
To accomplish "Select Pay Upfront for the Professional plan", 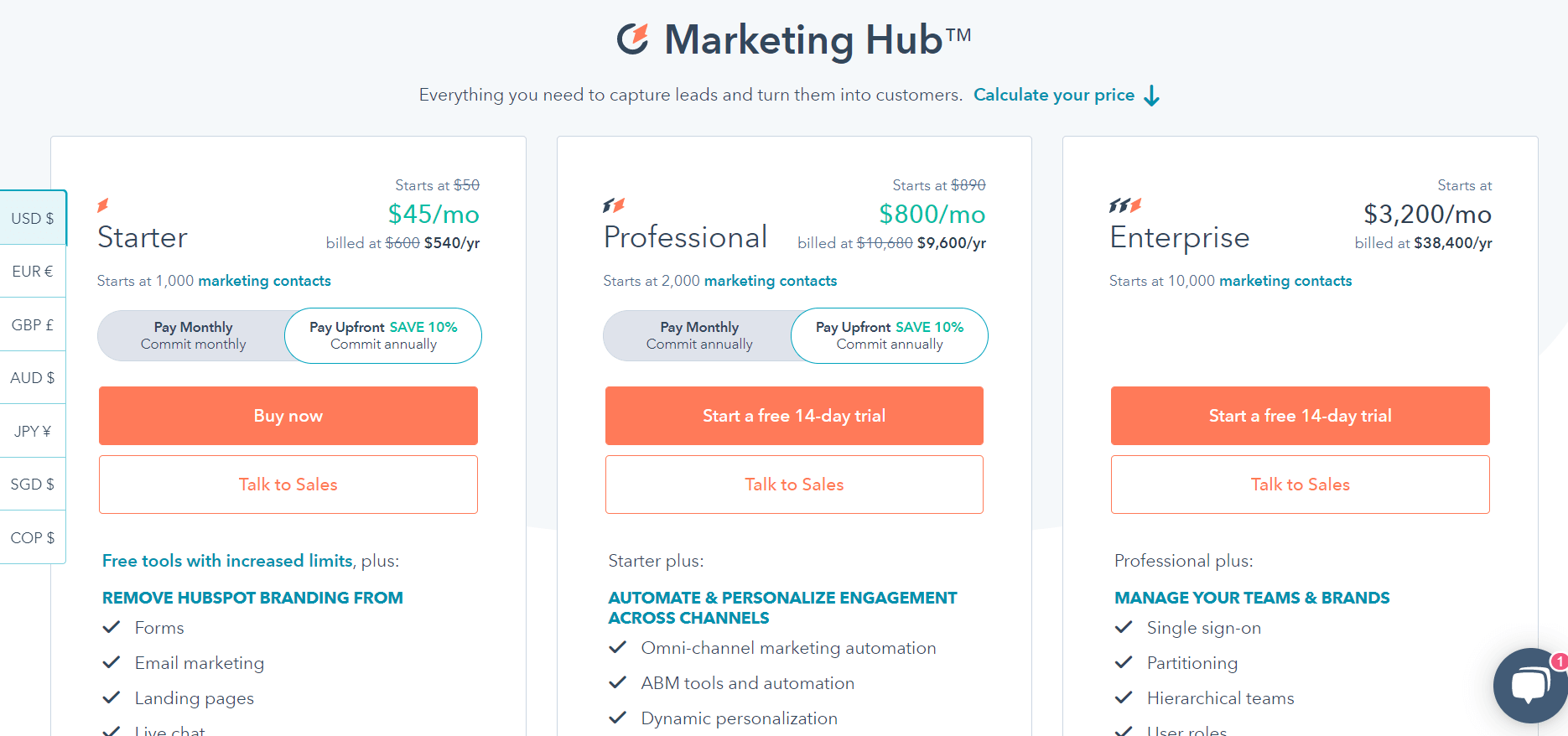I will pos(890,335).
